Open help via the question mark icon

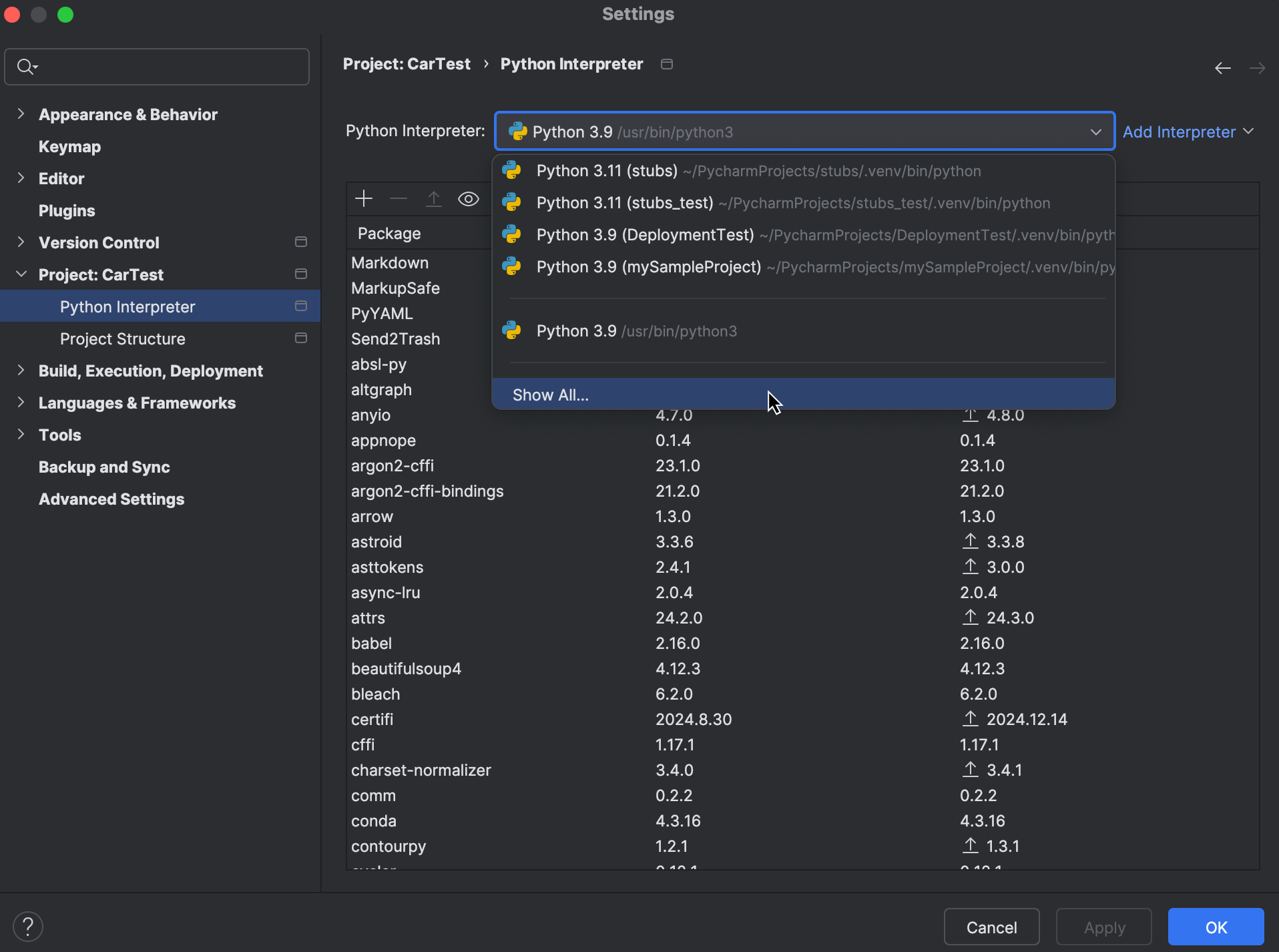click(x=28, y=926)
